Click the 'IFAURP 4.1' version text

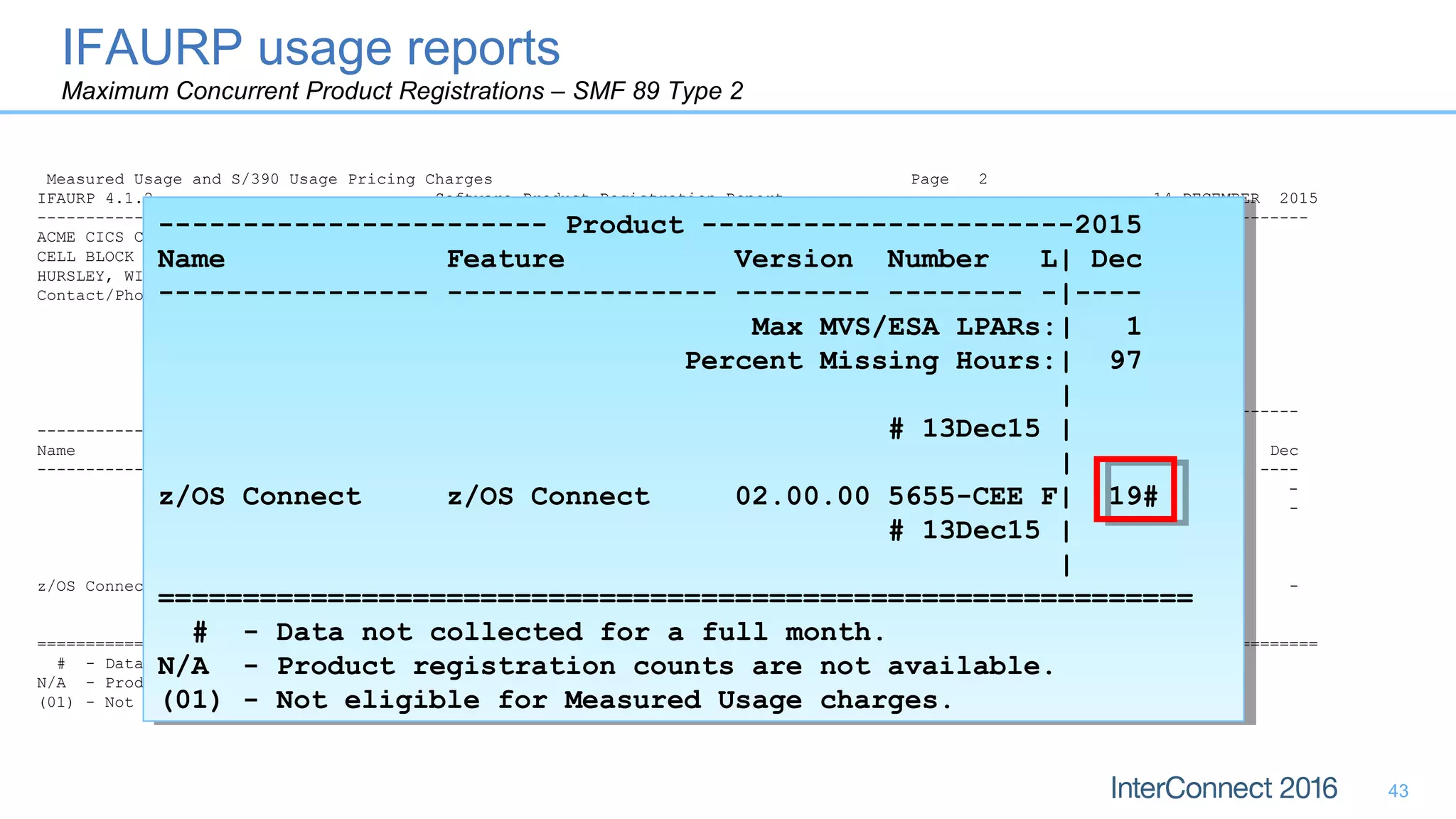point(91,198)
